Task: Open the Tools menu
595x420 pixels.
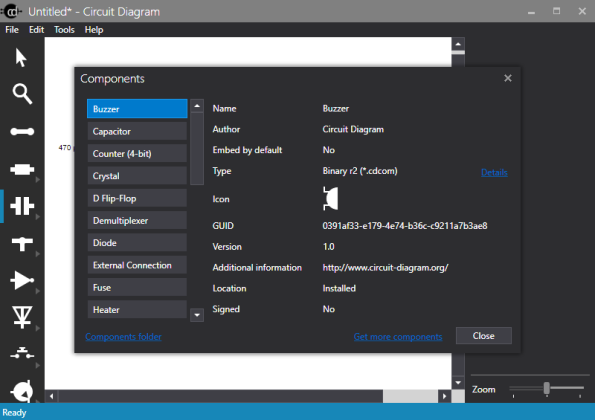Action: click(64, 30)
